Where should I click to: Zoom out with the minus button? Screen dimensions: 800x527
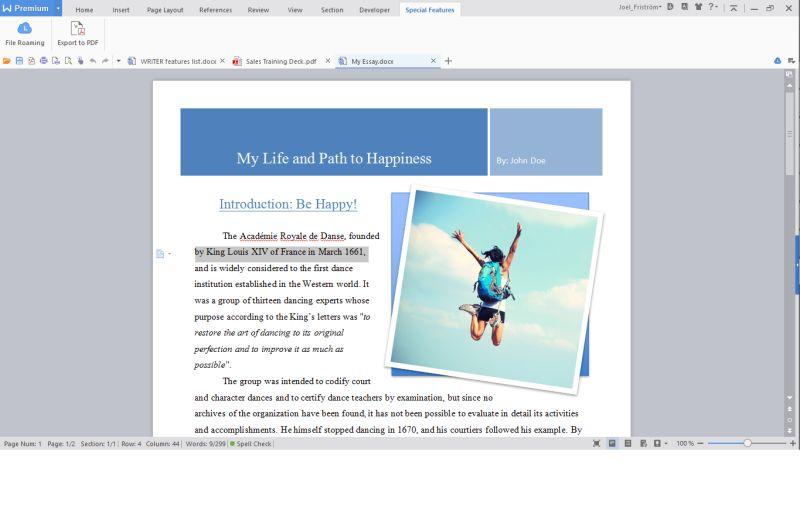[701, 444]
